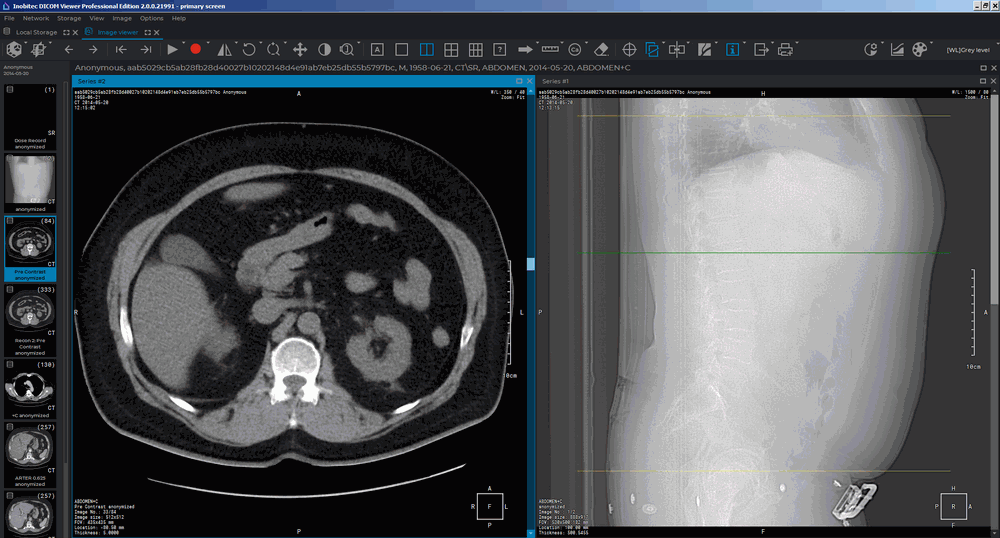Detach the Image viewer tab
The image size is (1000, 538).
point(148,32)
